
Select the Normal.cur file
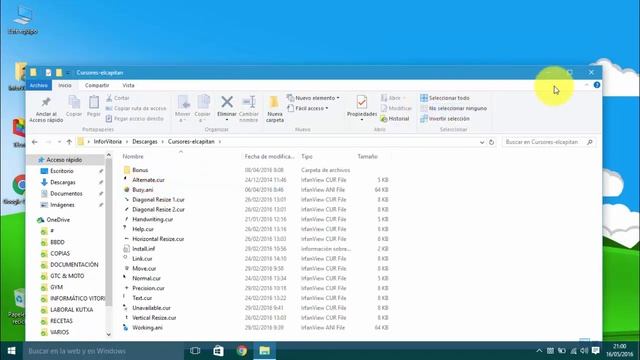click(x=147, y=278)
